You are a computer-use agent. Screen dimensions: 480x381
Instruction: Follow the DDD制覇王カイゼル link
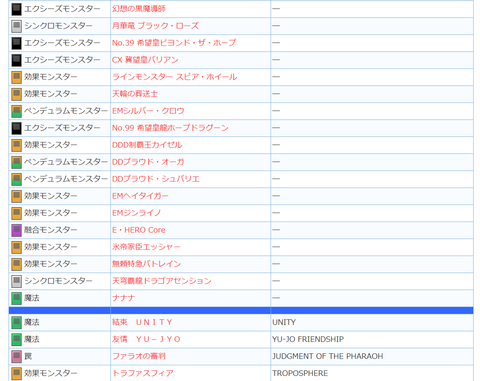point(147,145)
